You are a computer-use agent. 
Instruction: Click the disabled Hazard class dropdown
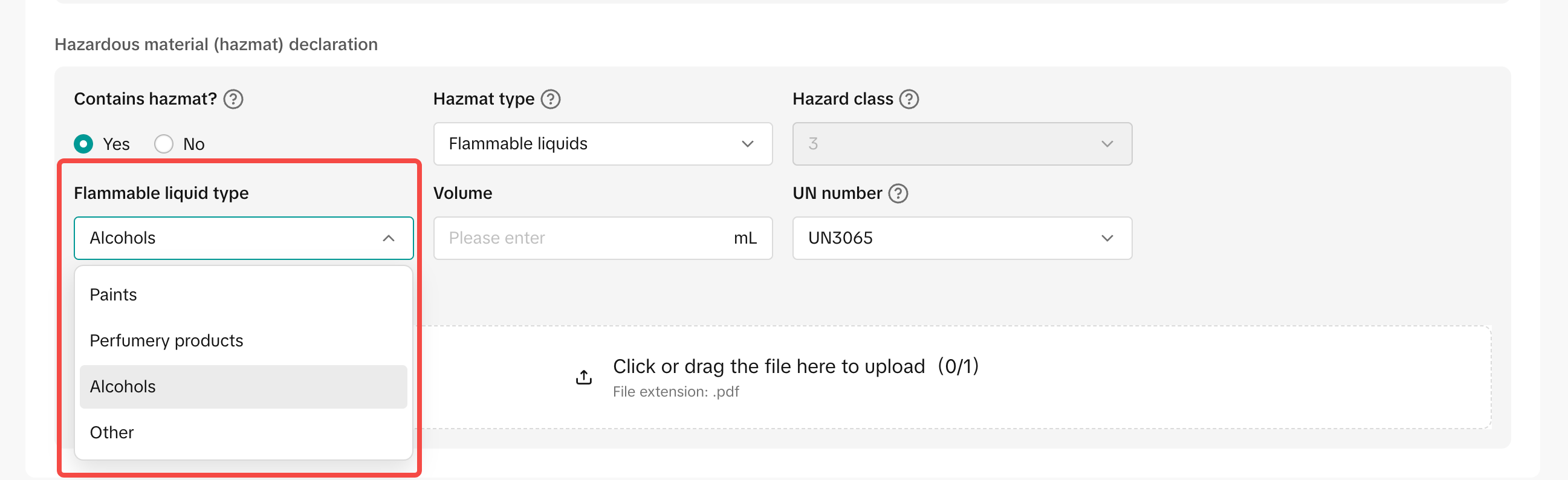pyautogui.click(x=962, y=144)
